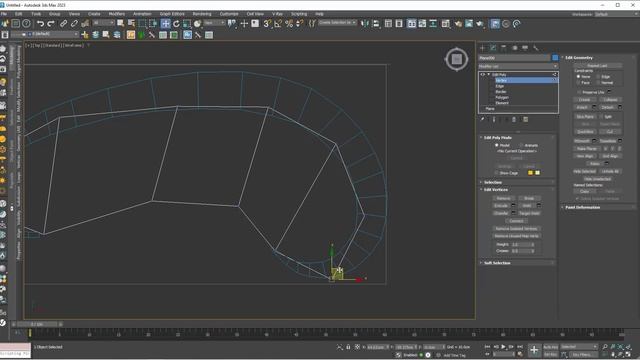Image resolution: width=640 pixels, height=360 pixels.
Task: Open the Create tab plus icon in command panel
Action: [x=482, y=48]
